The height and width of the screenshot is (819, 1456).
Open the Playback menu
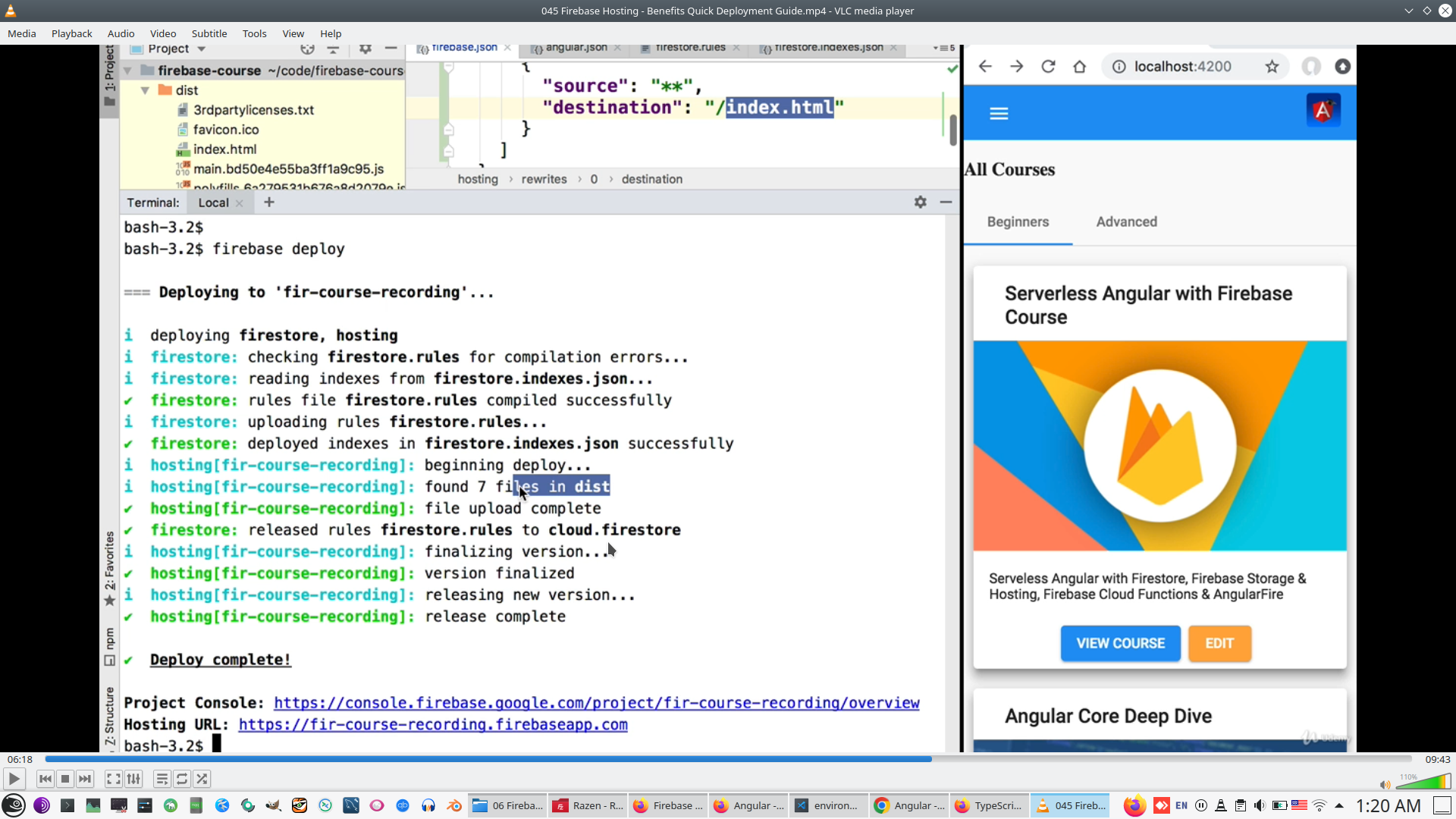(x=71, y=33)
